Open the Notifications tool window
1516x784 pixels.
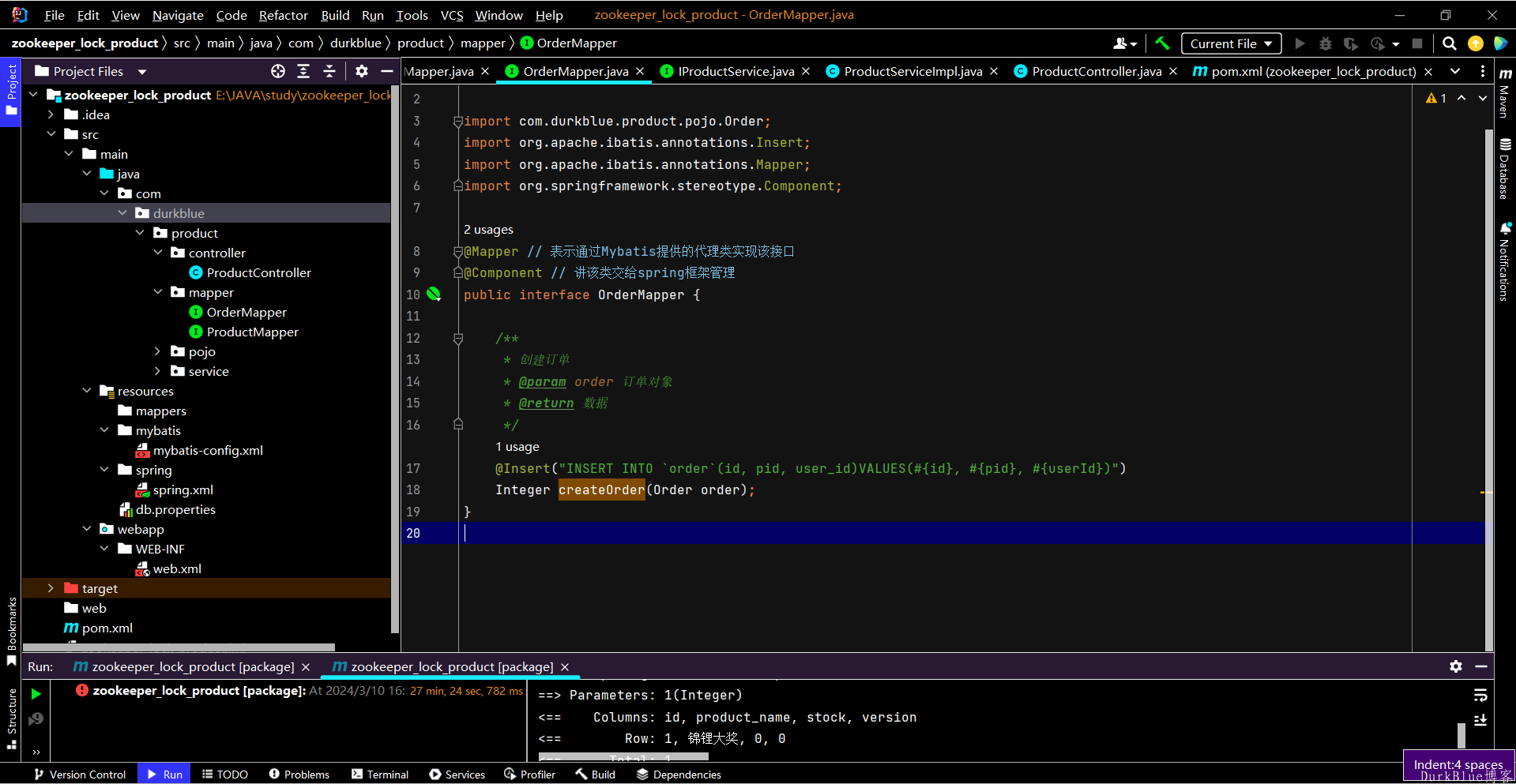1505,261
